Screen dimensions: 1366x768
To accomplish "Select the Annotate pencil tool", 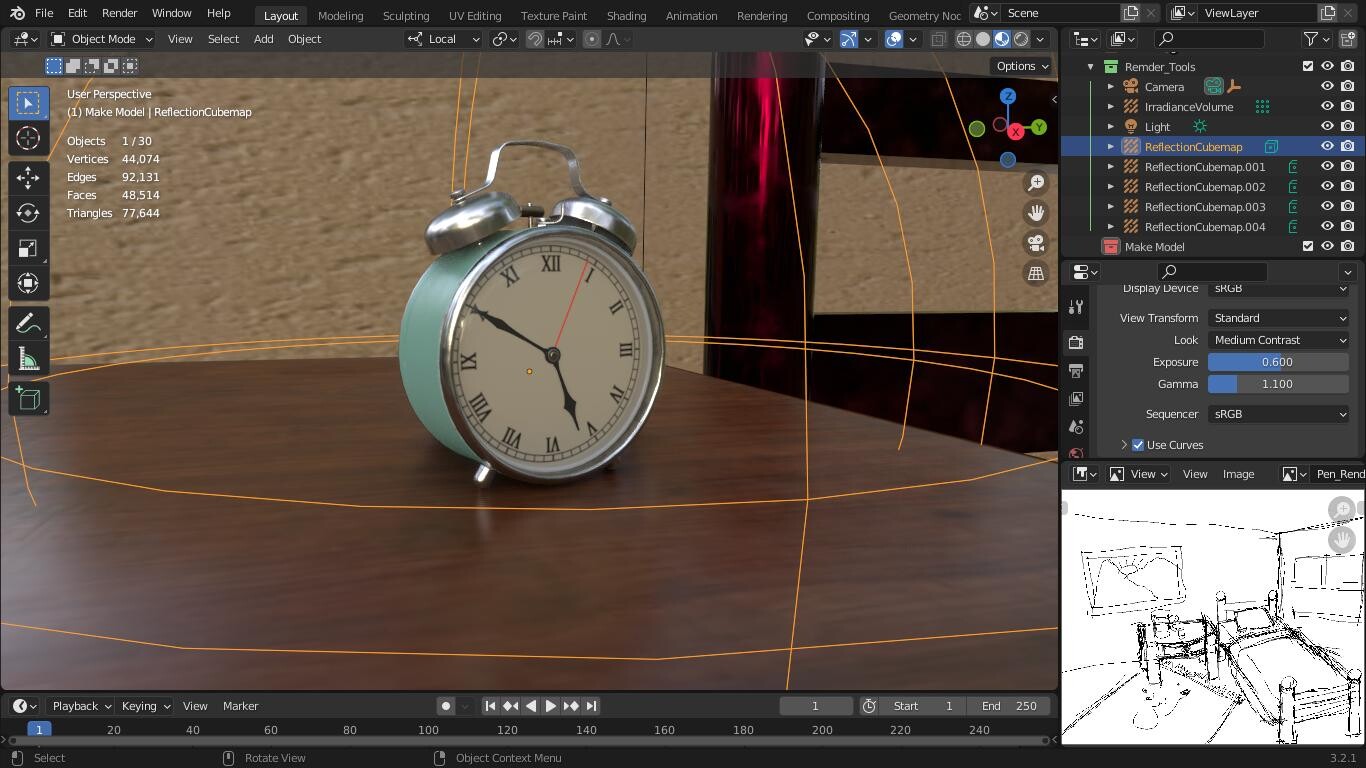I will click(28, 324).
